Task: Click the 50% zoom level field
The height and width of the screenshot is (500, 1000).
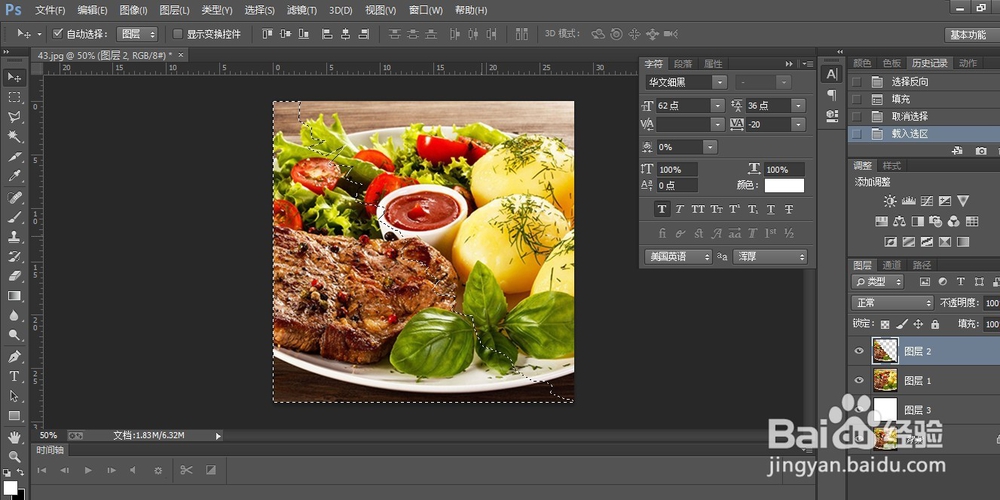Action: (x=48, y=435)
